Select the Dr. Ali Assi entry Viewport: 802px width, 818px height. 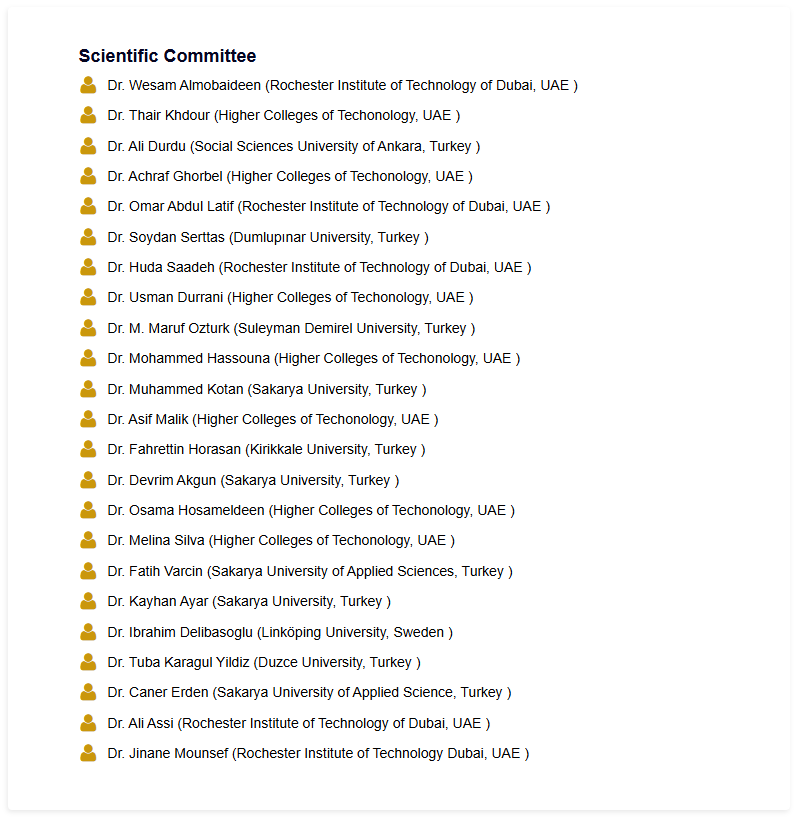point(298,723)
